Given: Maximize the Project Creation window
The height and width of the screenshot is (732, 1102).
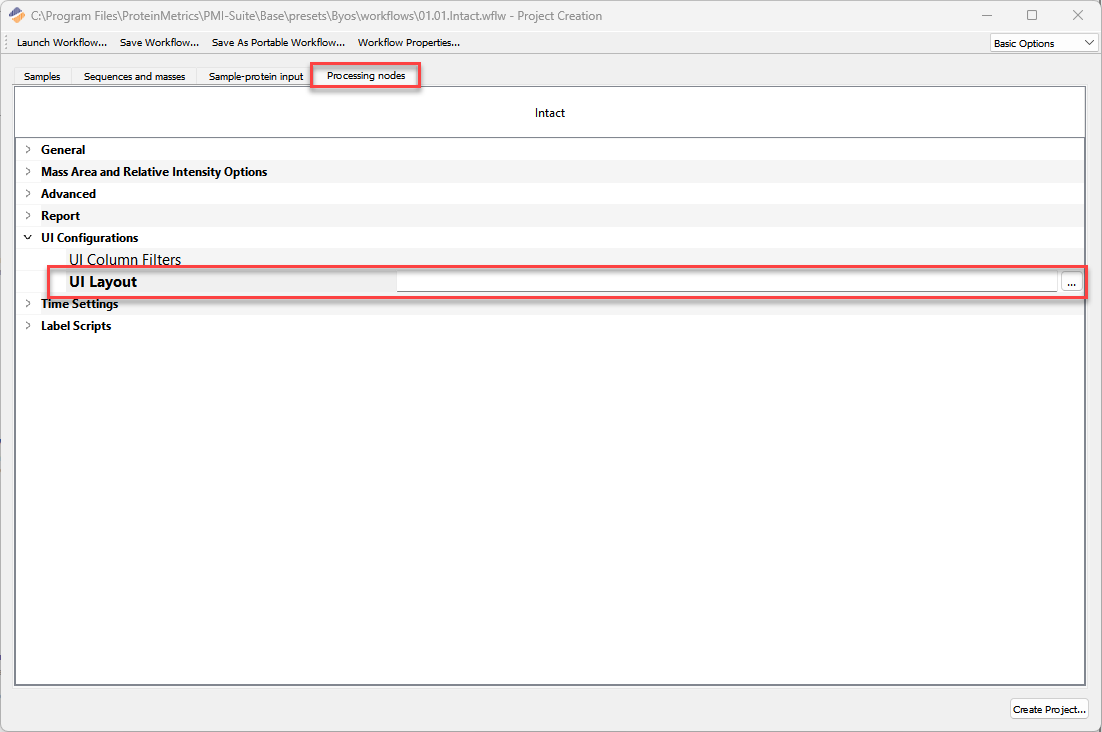Looking at the screenshot, I should 1032,15.
